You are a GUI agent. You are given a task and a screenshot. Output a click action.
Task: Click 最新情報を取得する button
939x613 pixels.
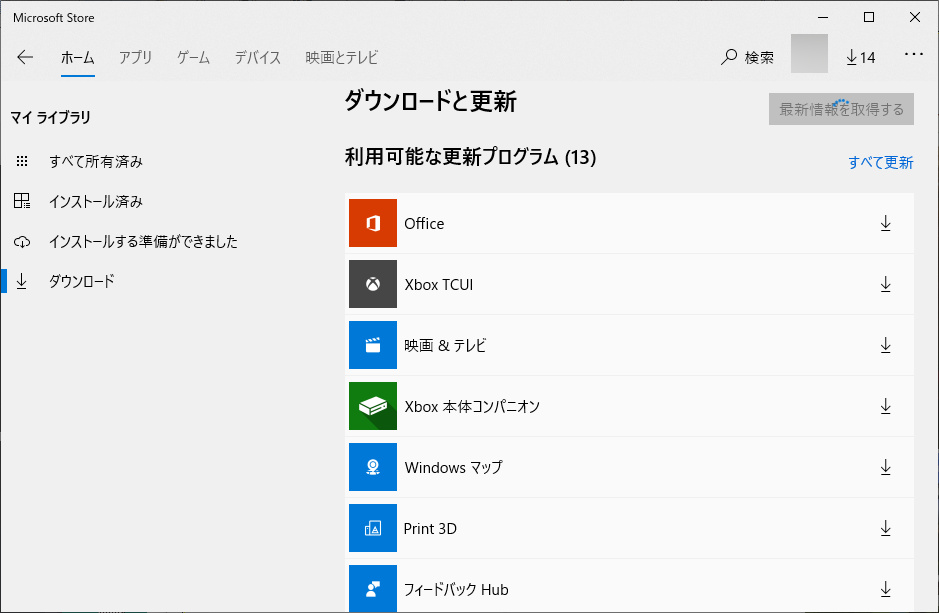tap(841, 109)
